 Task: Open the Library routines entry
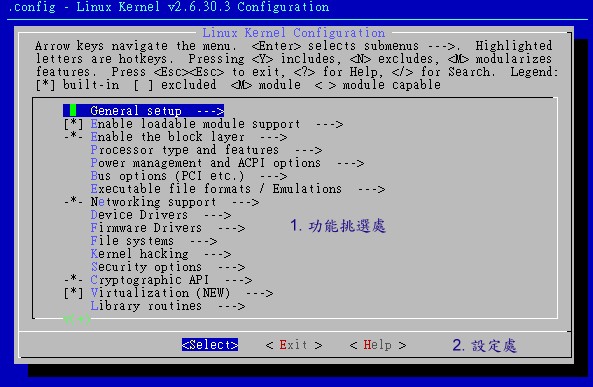pyautogui.click(x=146, y=306)
